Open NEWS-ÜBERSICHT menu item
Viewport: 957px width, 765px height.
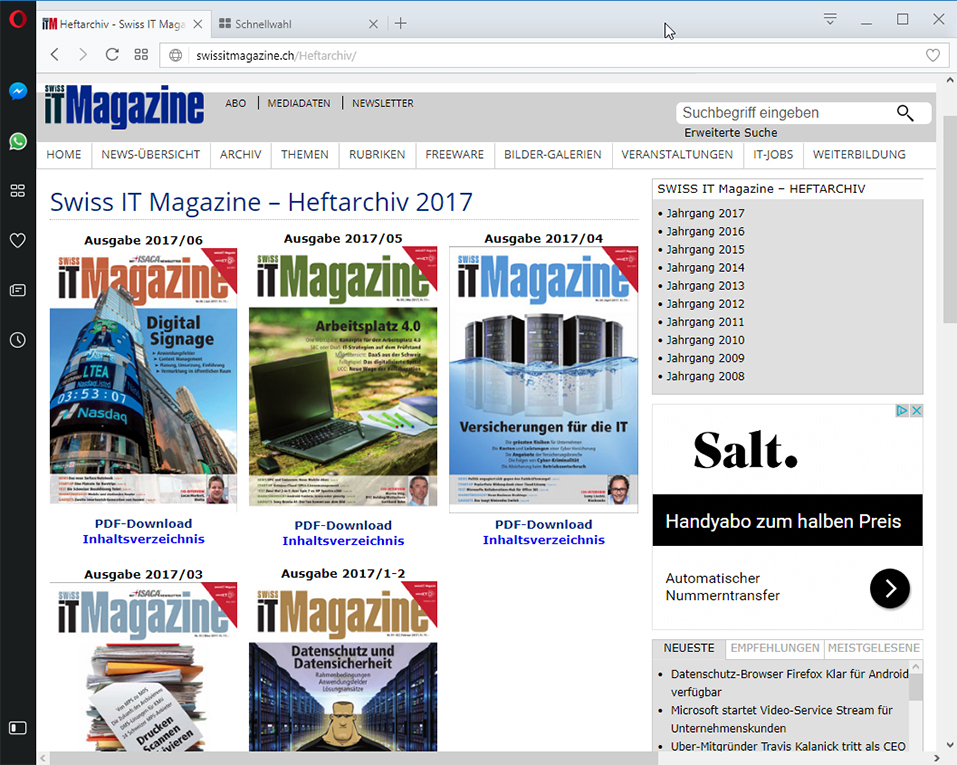click(x=151, y=154)
